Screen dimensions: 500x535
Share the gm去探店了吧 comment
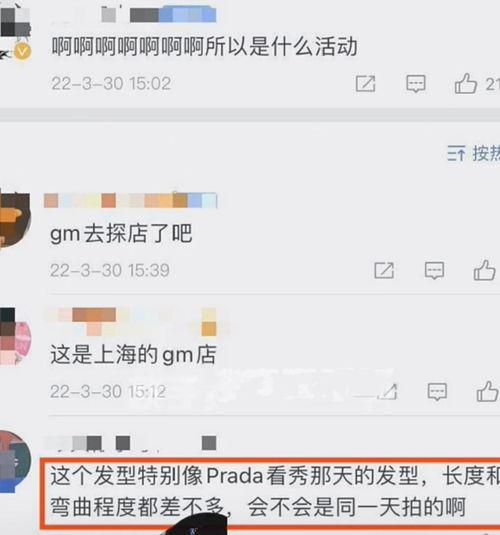click(x=384, y=271)
